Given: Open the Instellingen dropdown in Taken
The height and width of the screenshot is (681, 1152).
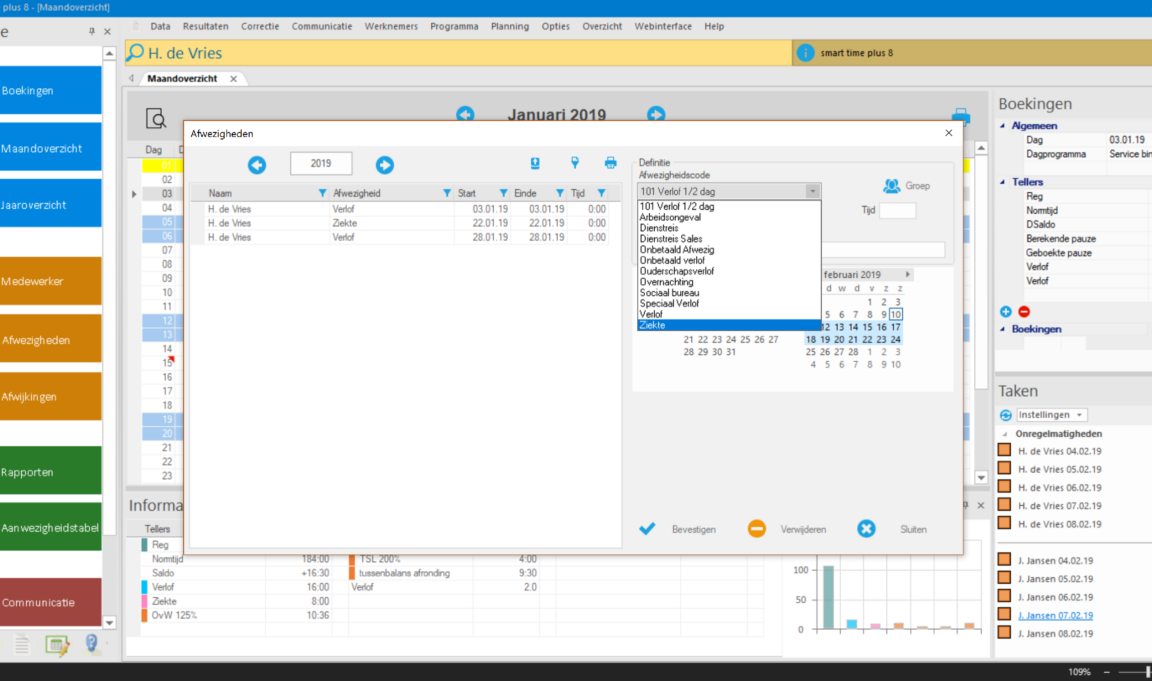Looking at the screenshot, I should pos(1052,415).
